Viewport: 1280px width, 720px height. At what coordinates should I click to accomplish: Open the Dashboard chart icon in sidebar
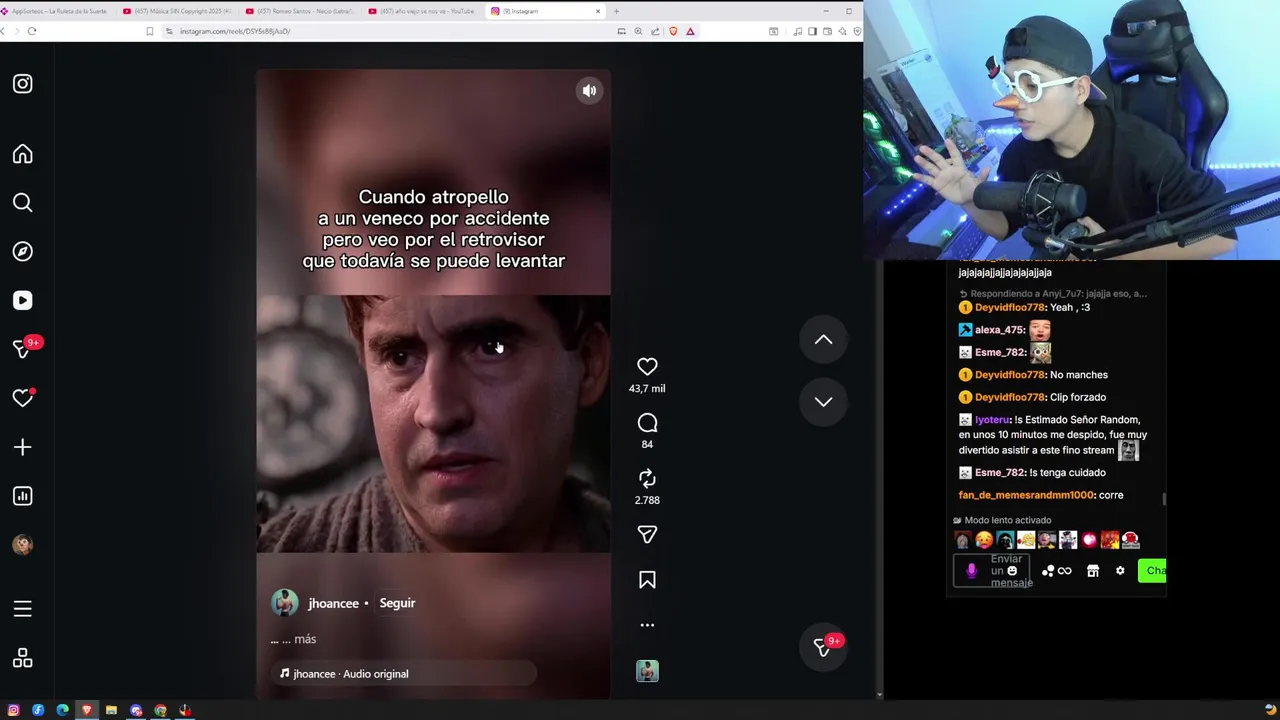(22, 496)
